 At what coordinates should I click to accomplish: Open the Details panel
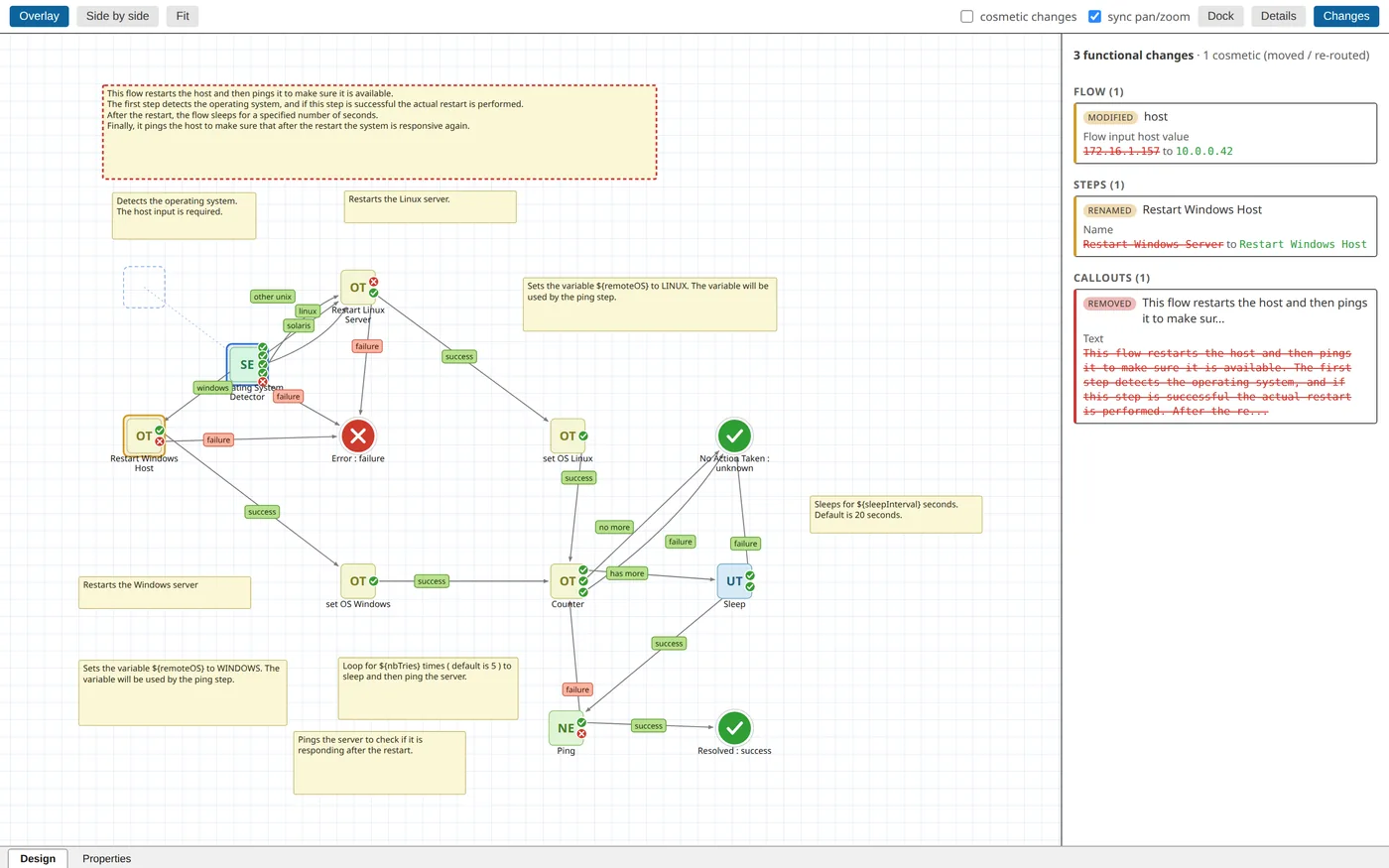click(x=1278, y=16)
